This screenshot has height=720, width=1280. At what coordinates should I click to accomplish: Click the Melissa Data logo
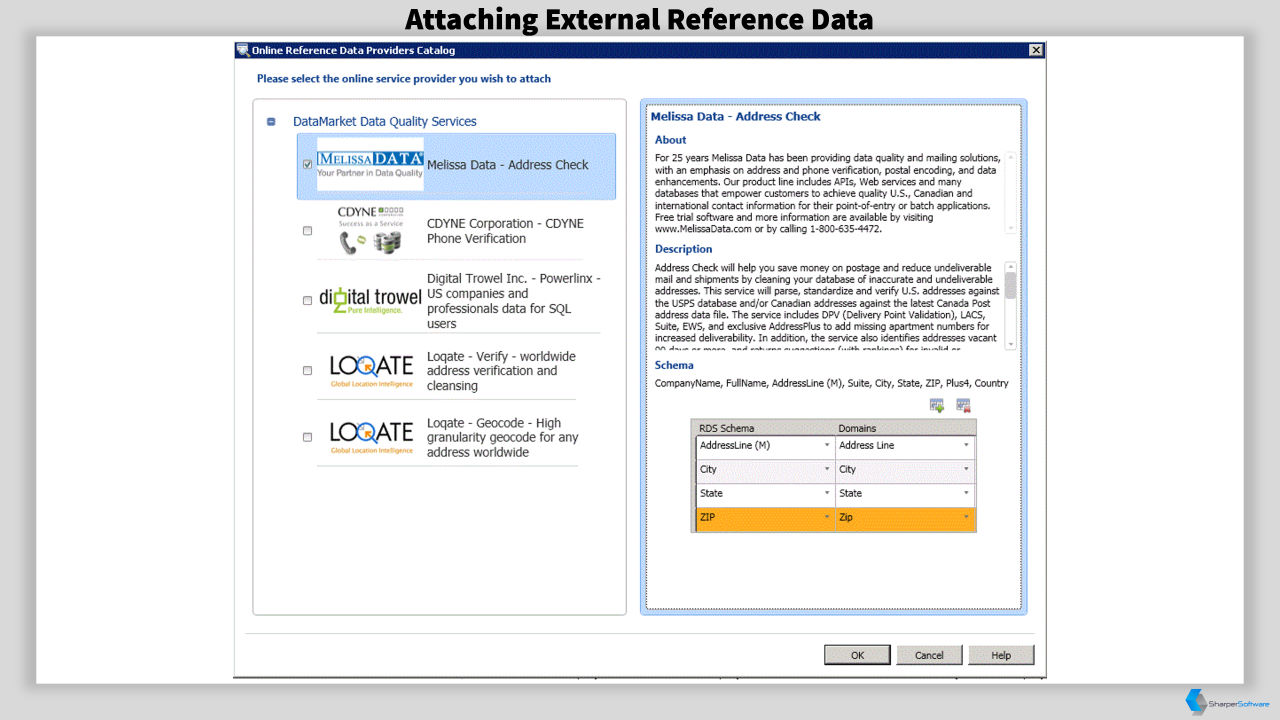click(x=370, y=164)
